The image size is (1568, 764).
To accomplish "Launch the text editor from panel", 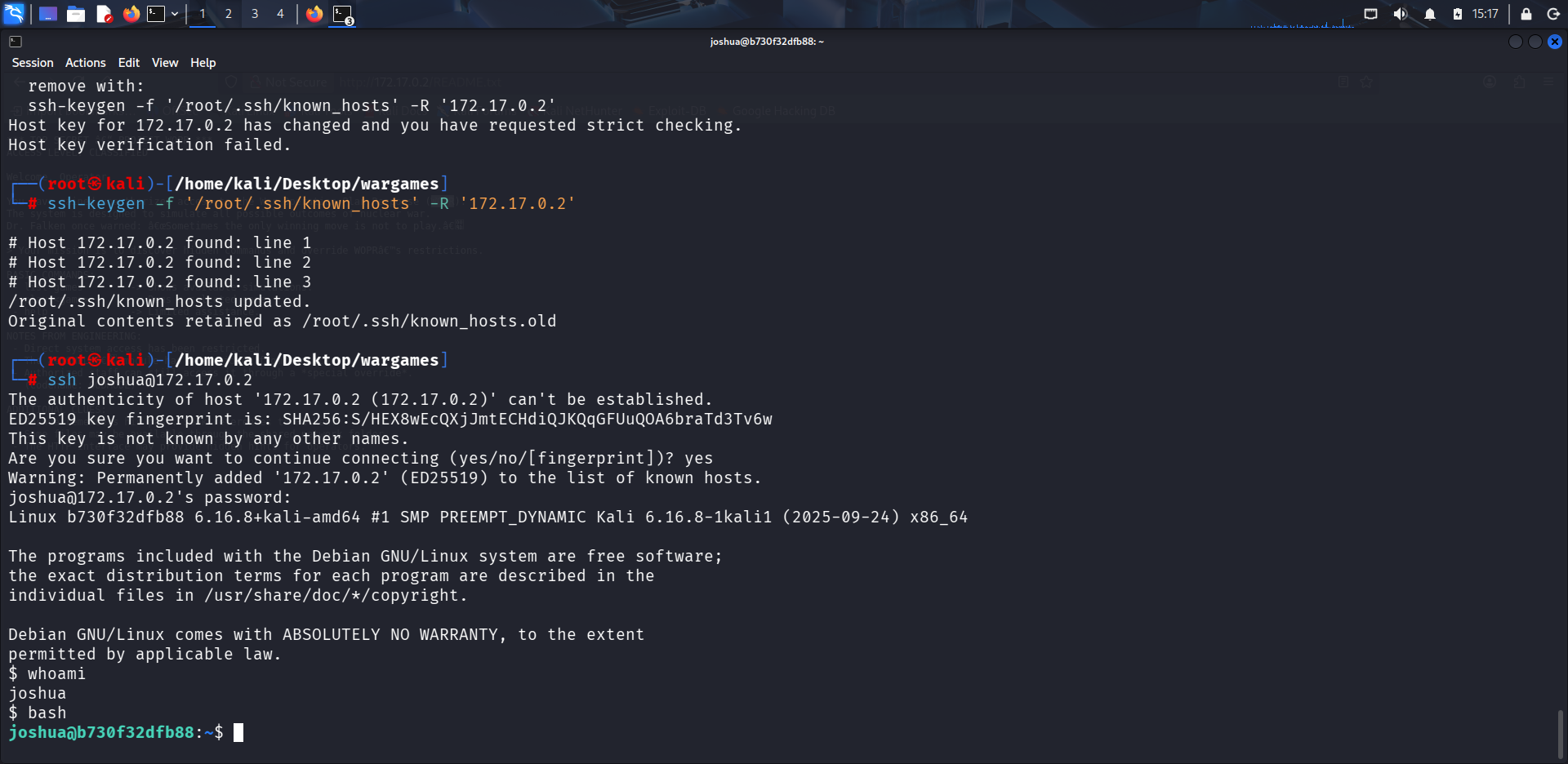I will [104, 14].
